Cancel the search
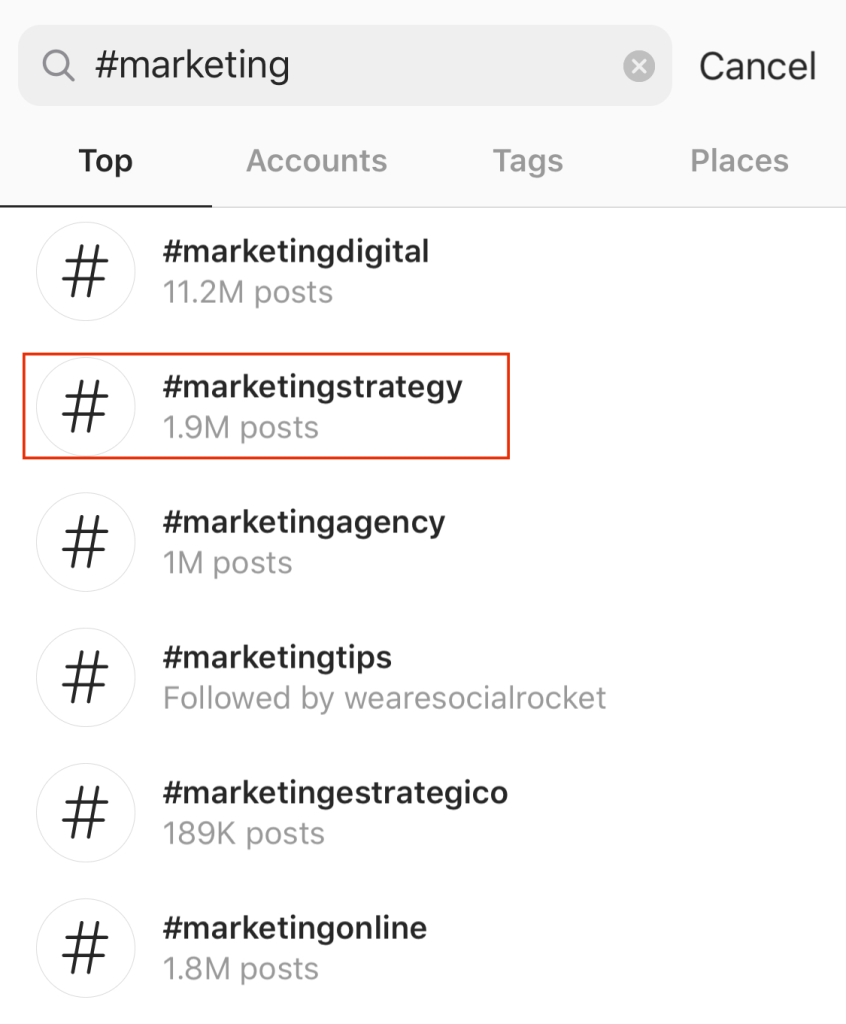 pos(758,66)
